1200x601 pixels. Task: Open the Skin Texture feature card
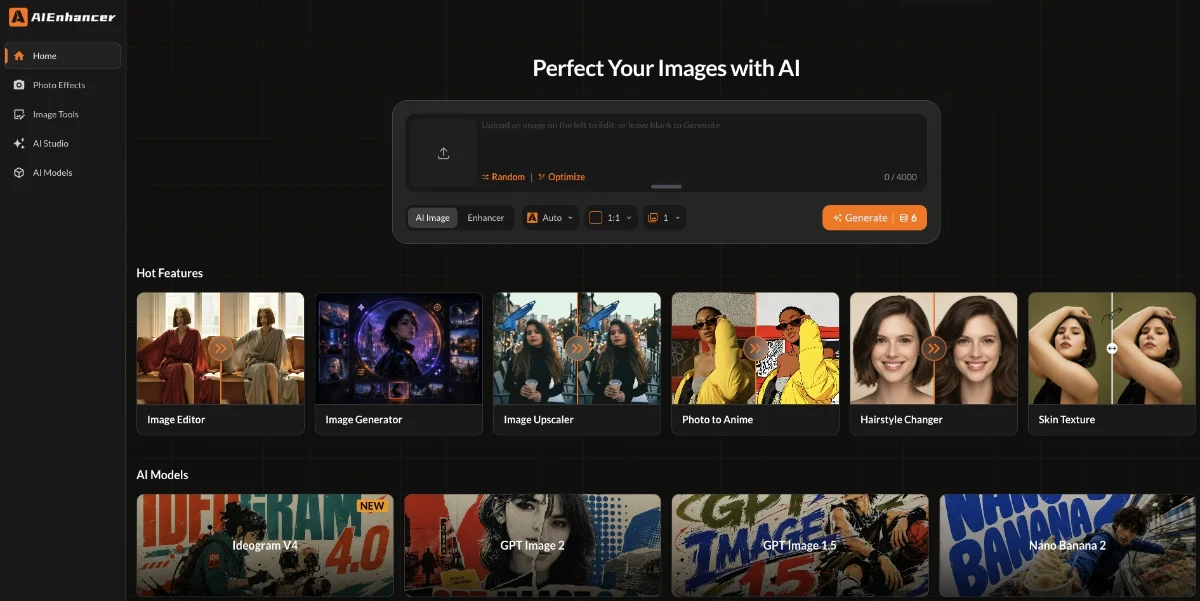click(x=1112, y=363)
